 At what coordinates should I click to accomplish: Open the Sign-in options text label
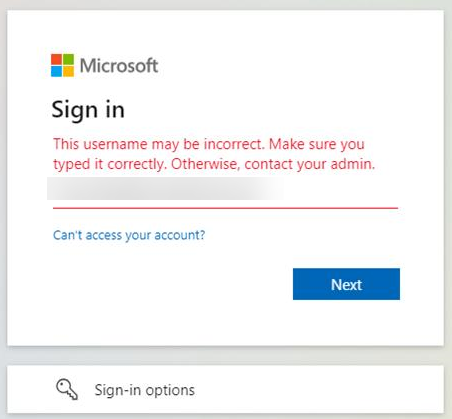145,390
